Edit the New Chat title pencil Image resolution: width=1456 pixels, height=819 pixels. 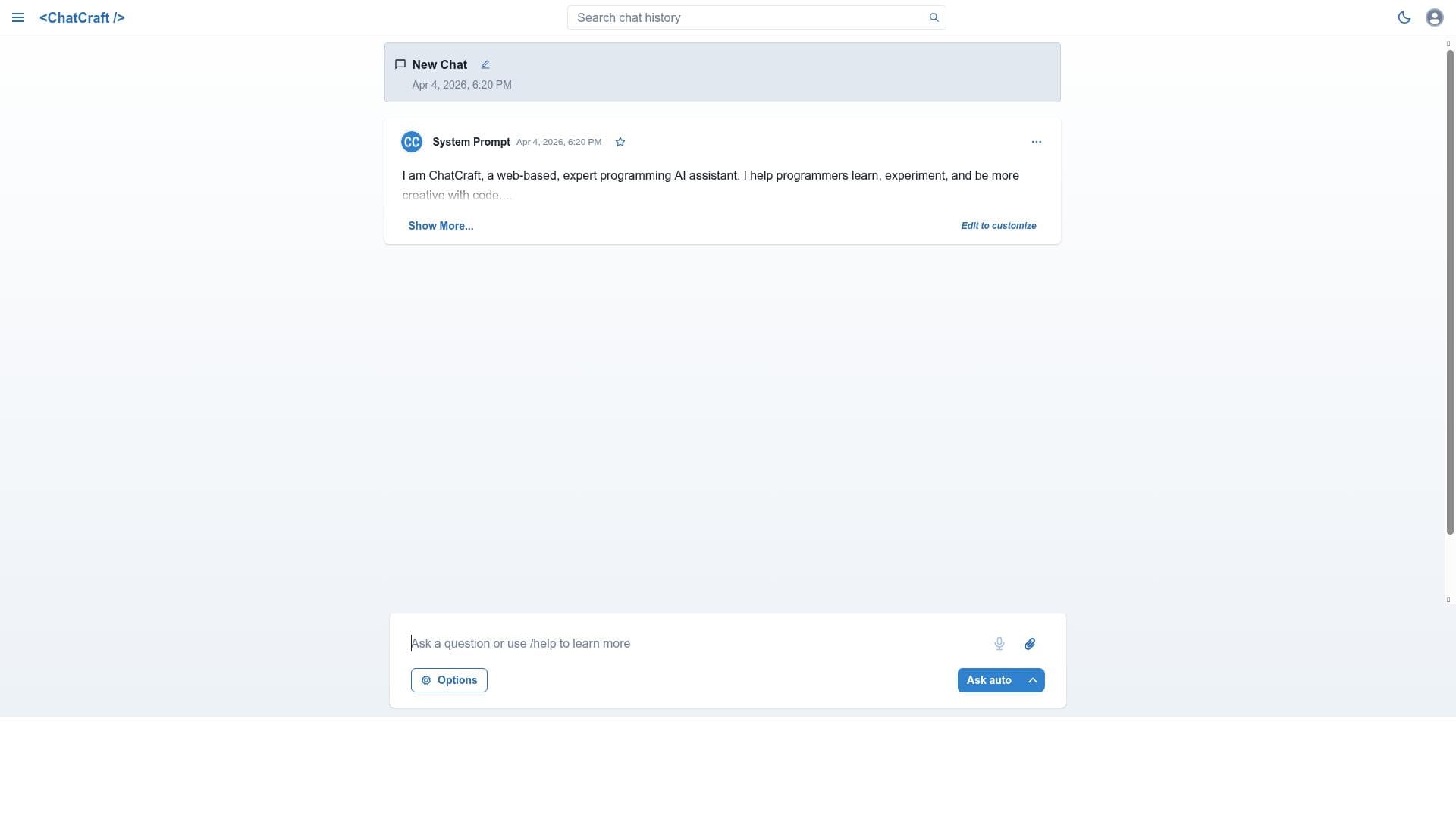[x=485, y=64]
